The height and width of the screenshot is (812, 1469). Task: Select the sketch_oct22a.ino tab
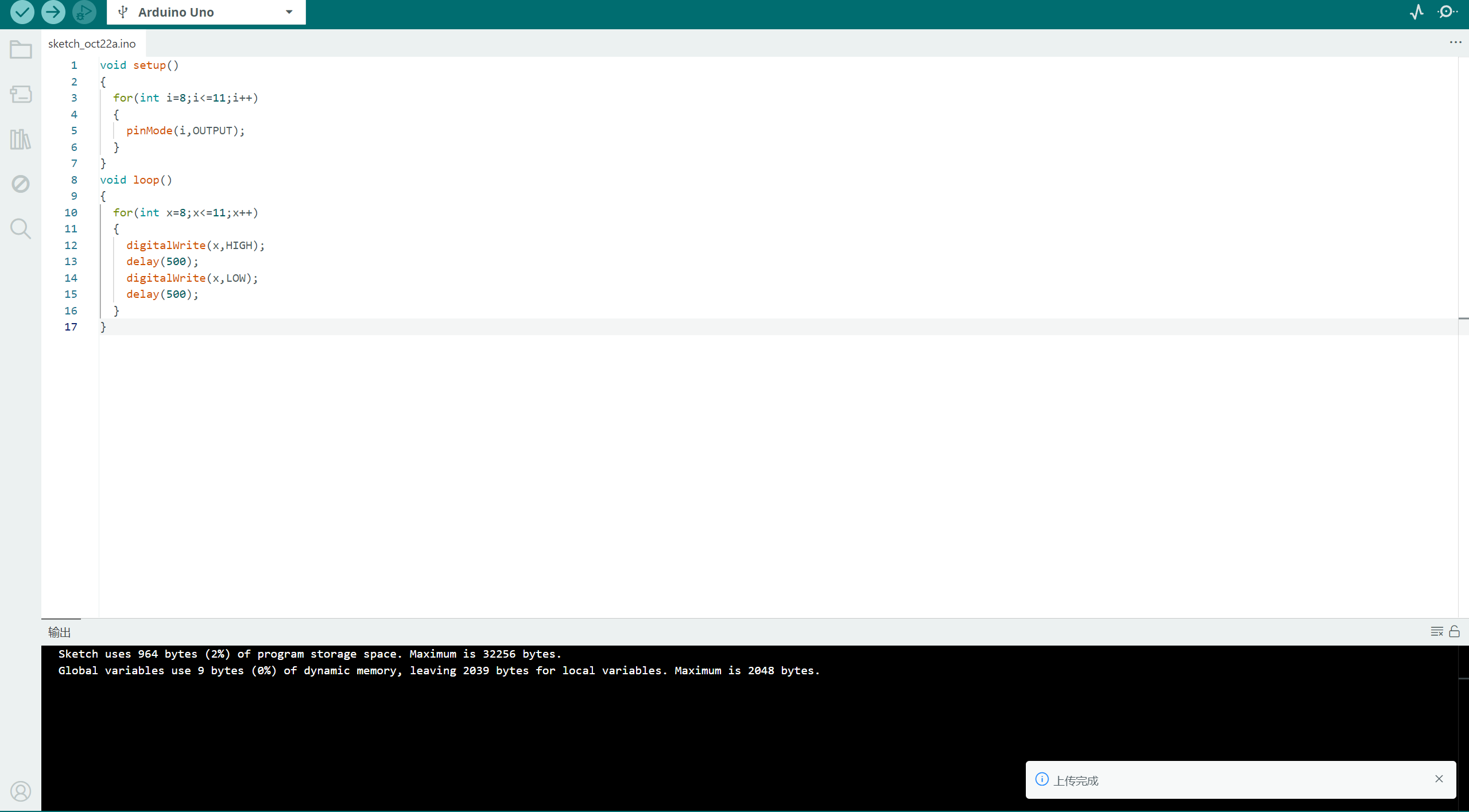(x=92, y=44)
